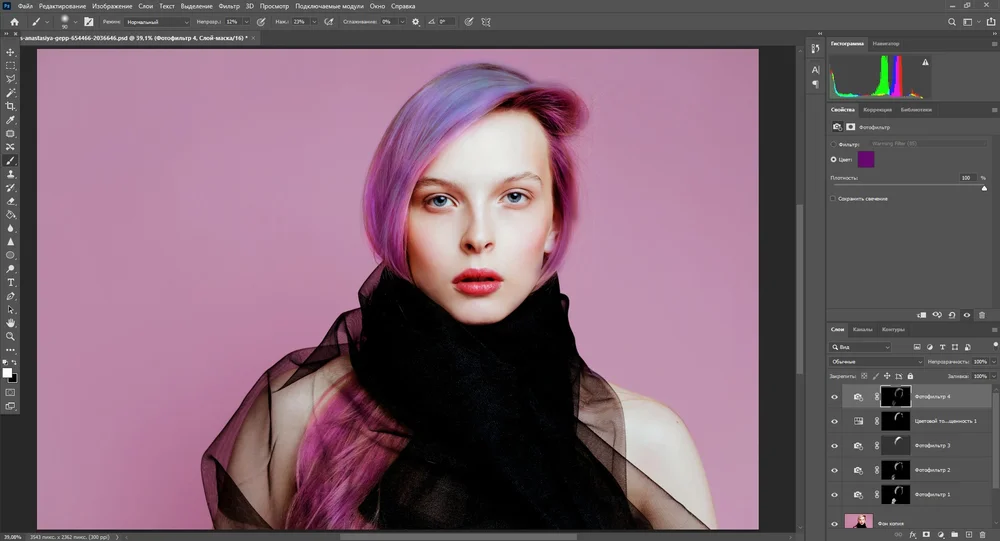Select the Type (T) tool

[11, 283]
